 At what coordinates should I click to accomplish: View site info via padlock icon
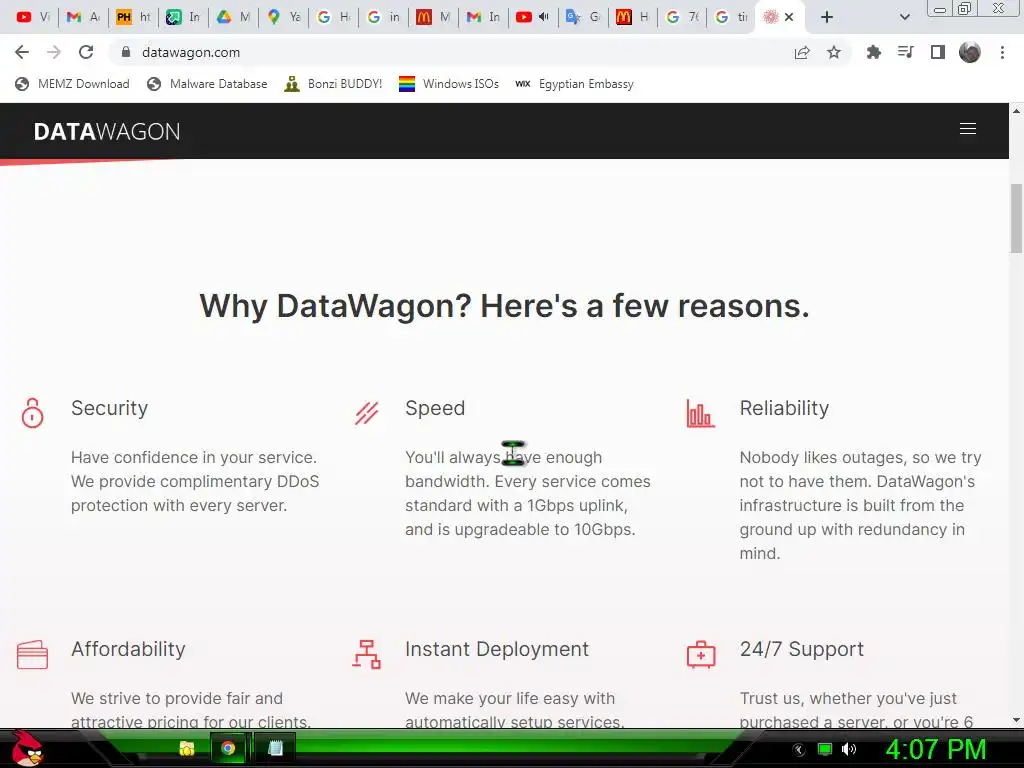[x=126, y=52]
